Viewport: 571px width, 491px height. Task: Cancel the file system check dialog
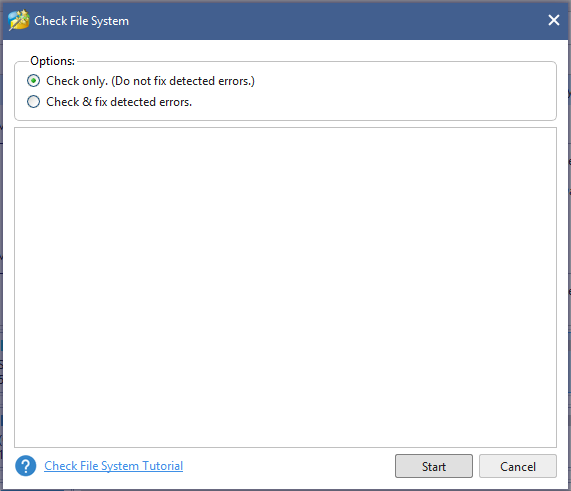tap(517, 466)
